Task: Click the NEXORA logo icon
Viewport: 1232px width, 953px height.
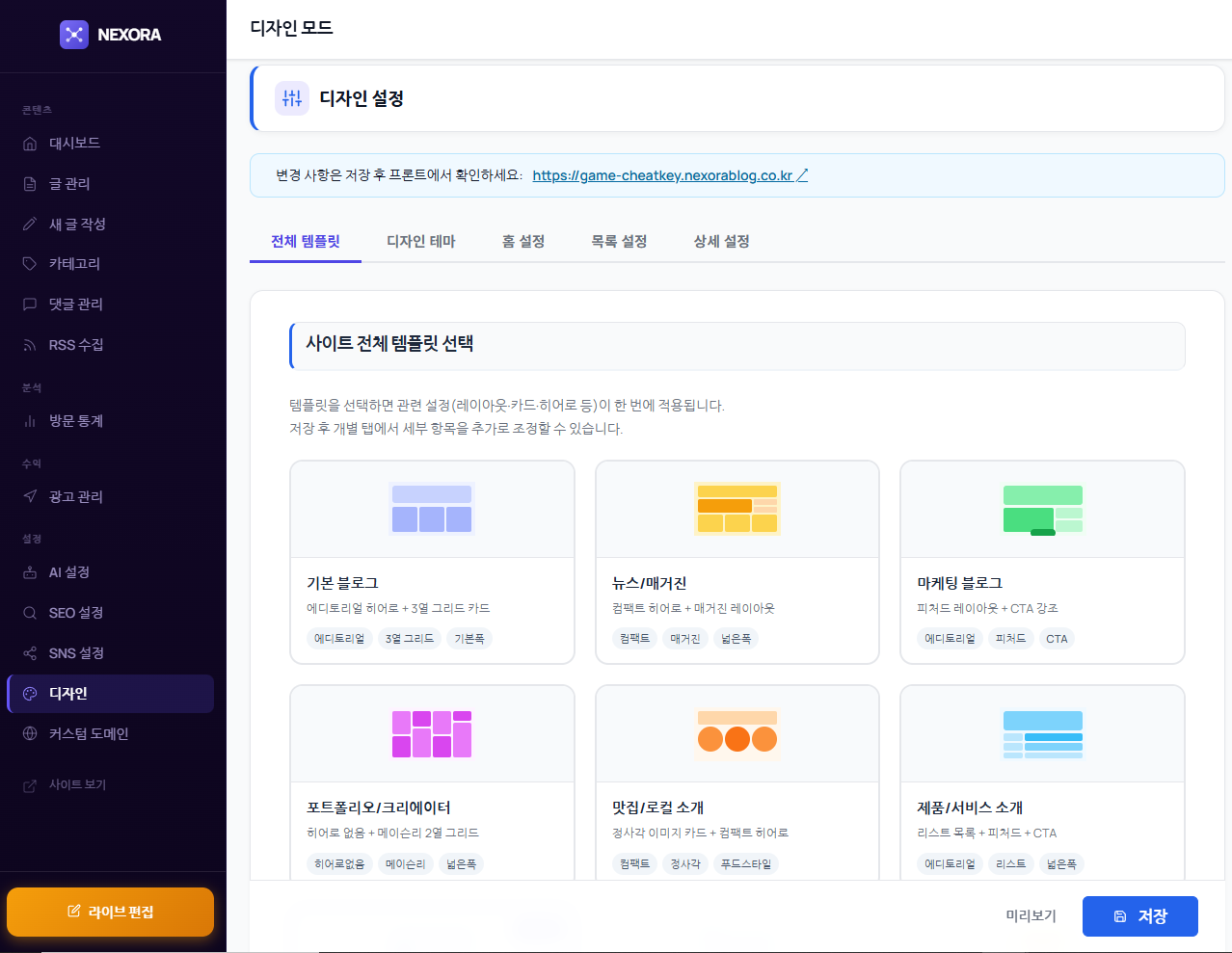Action: pos(74,35)
